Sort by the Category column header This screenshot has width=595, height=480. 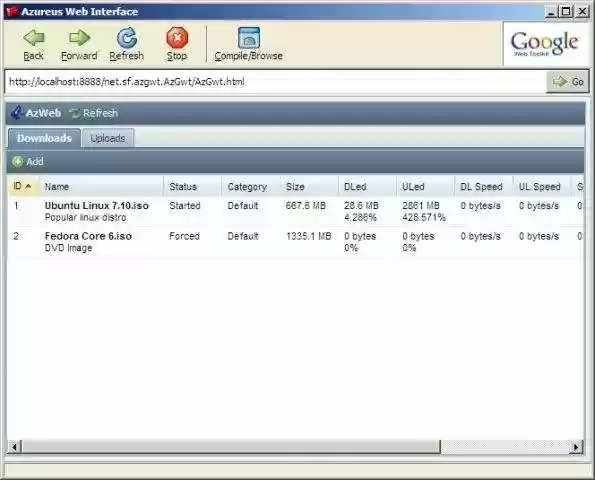click(251, 186)
